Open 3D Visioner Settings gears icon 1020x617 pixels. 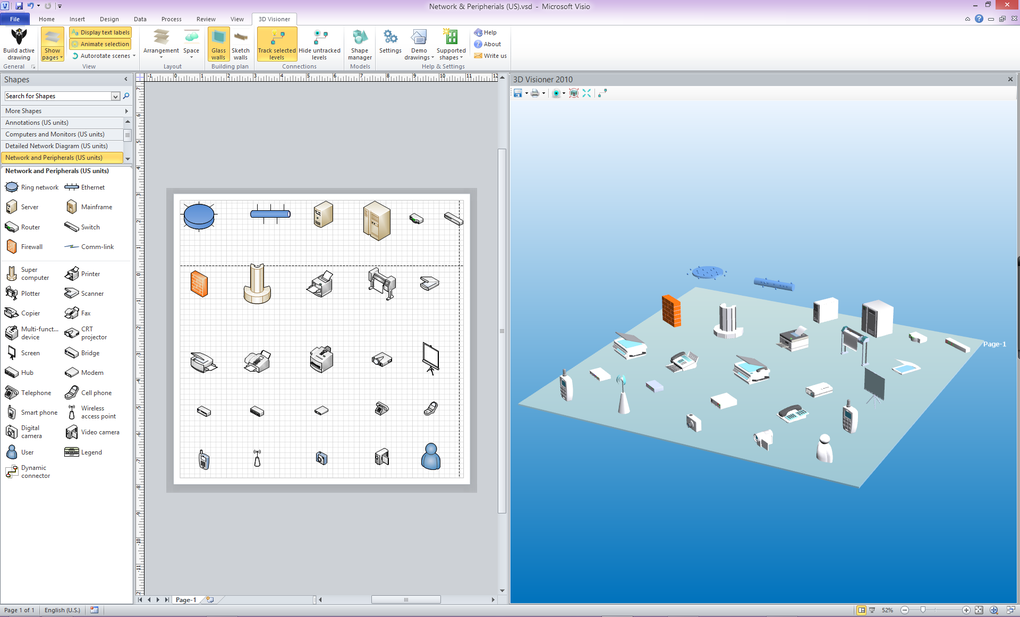pos(390,42)
